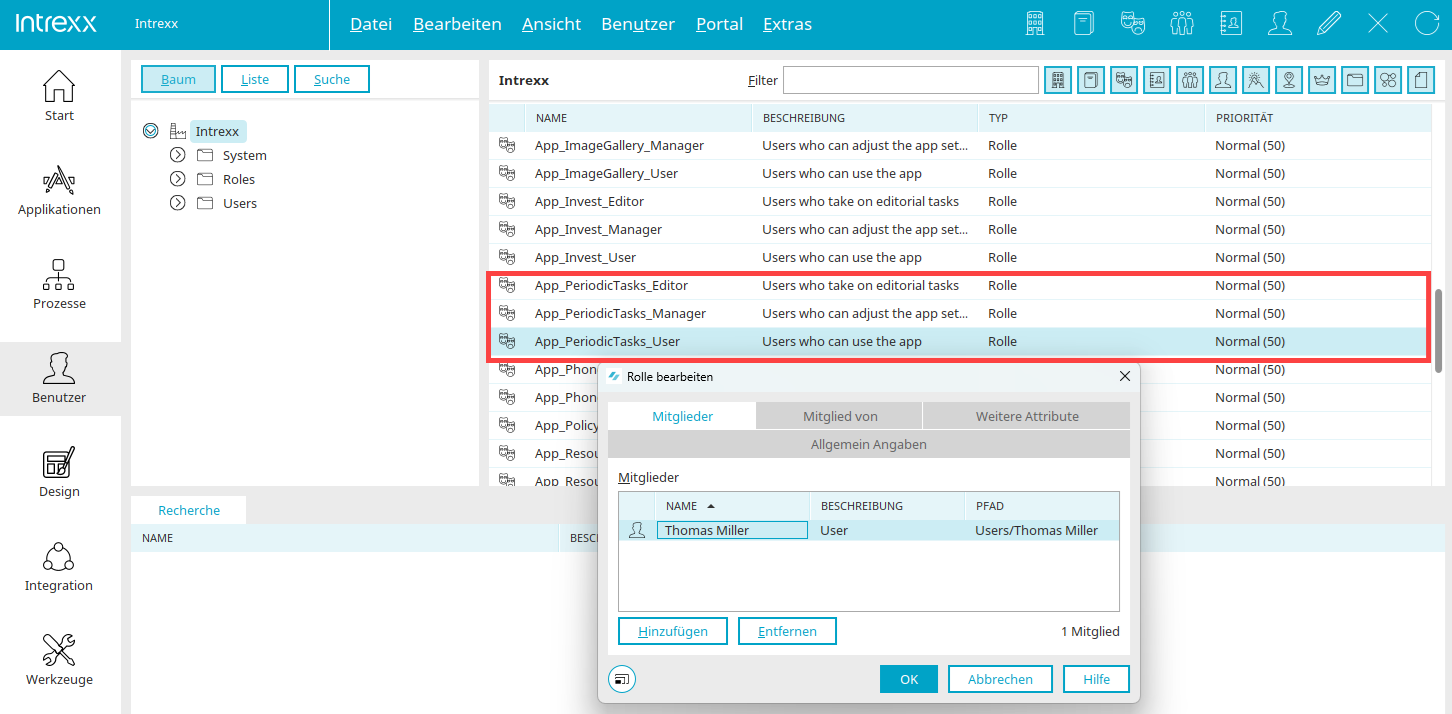Select the App_ImageGallery_Manager row
Image resolution: width=1452 pixels, height=714 pixels.
960,145
